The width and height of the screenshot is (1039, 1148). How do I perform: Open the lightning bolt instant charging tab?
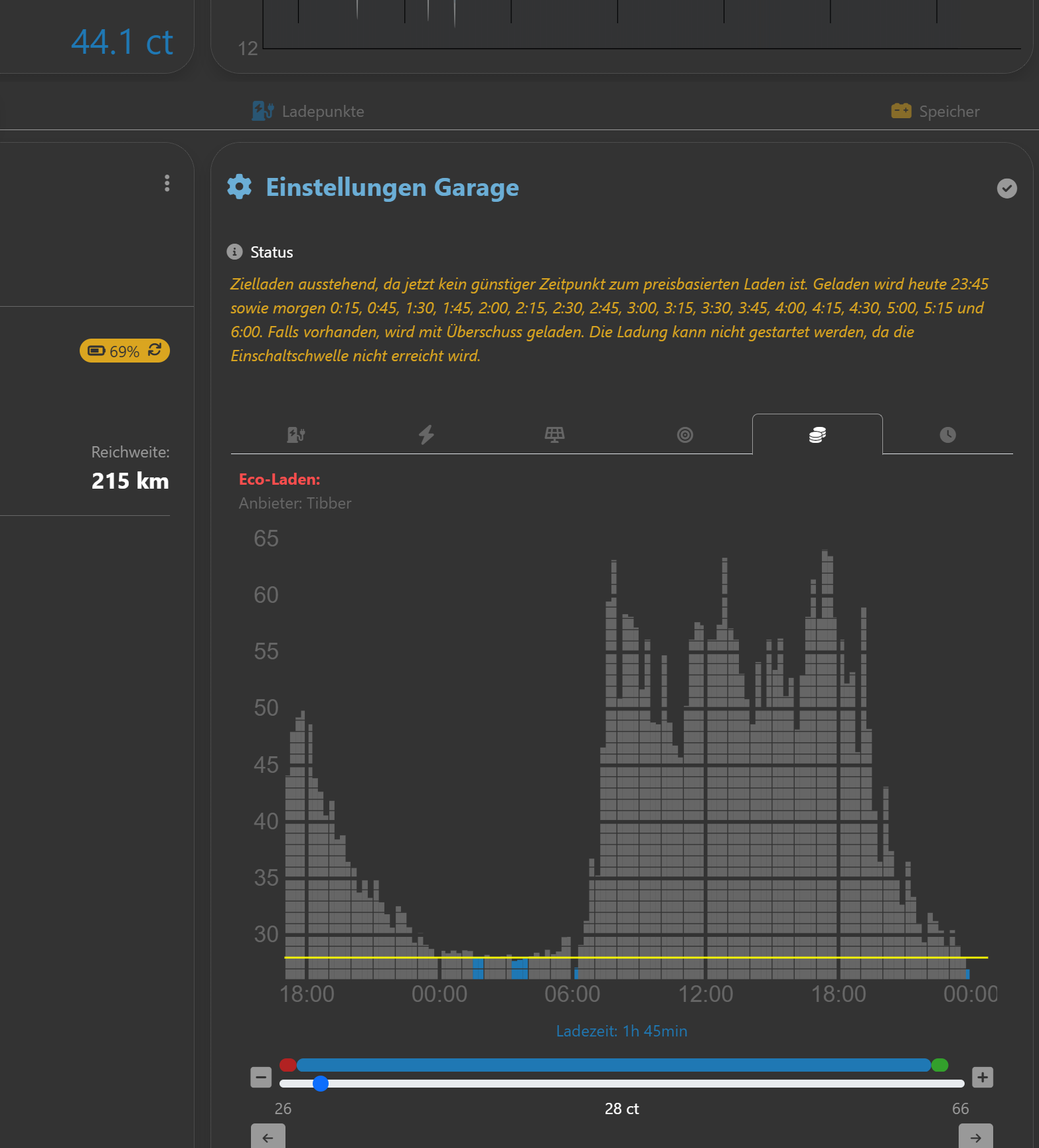426,435
